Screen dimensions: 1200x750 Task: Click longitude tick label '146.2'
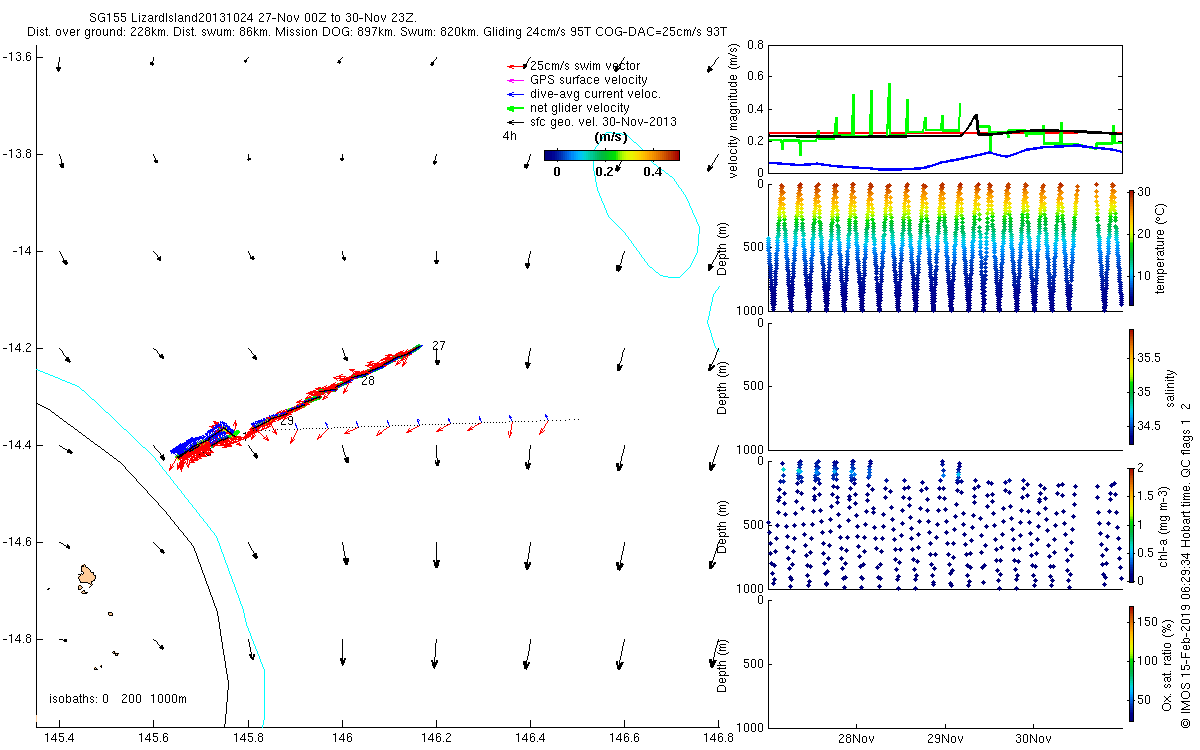pos(435,739)
